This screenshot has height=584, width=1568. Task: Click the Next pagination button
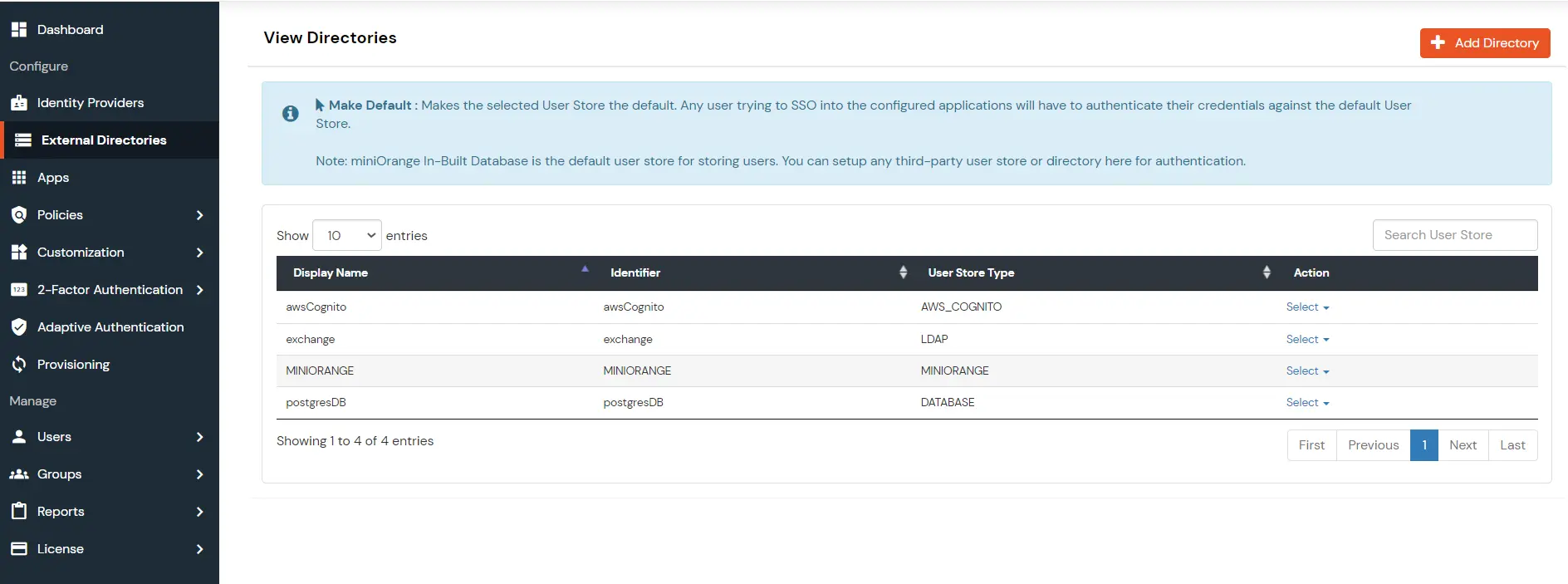point(1463,445)
